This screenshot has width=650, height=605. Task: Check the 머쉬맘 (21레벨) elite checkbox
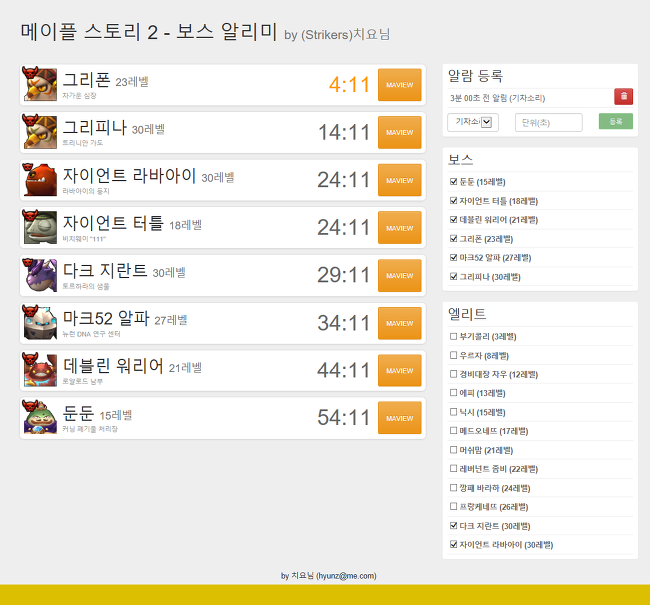pos(453,450)
